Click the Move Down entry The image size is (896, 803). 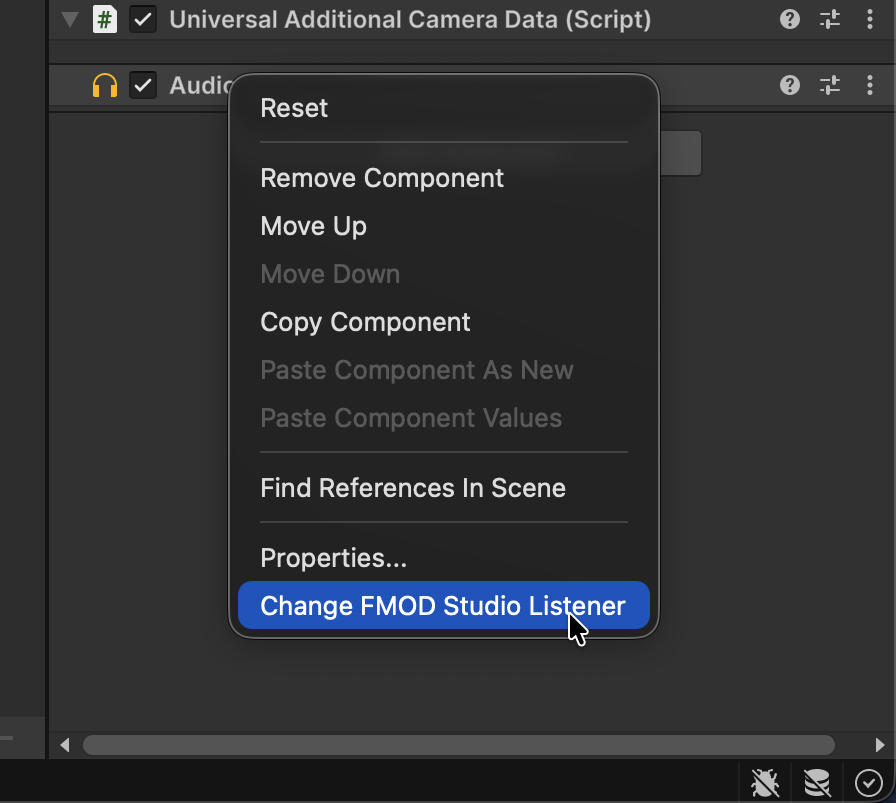[x=443, y=274]
